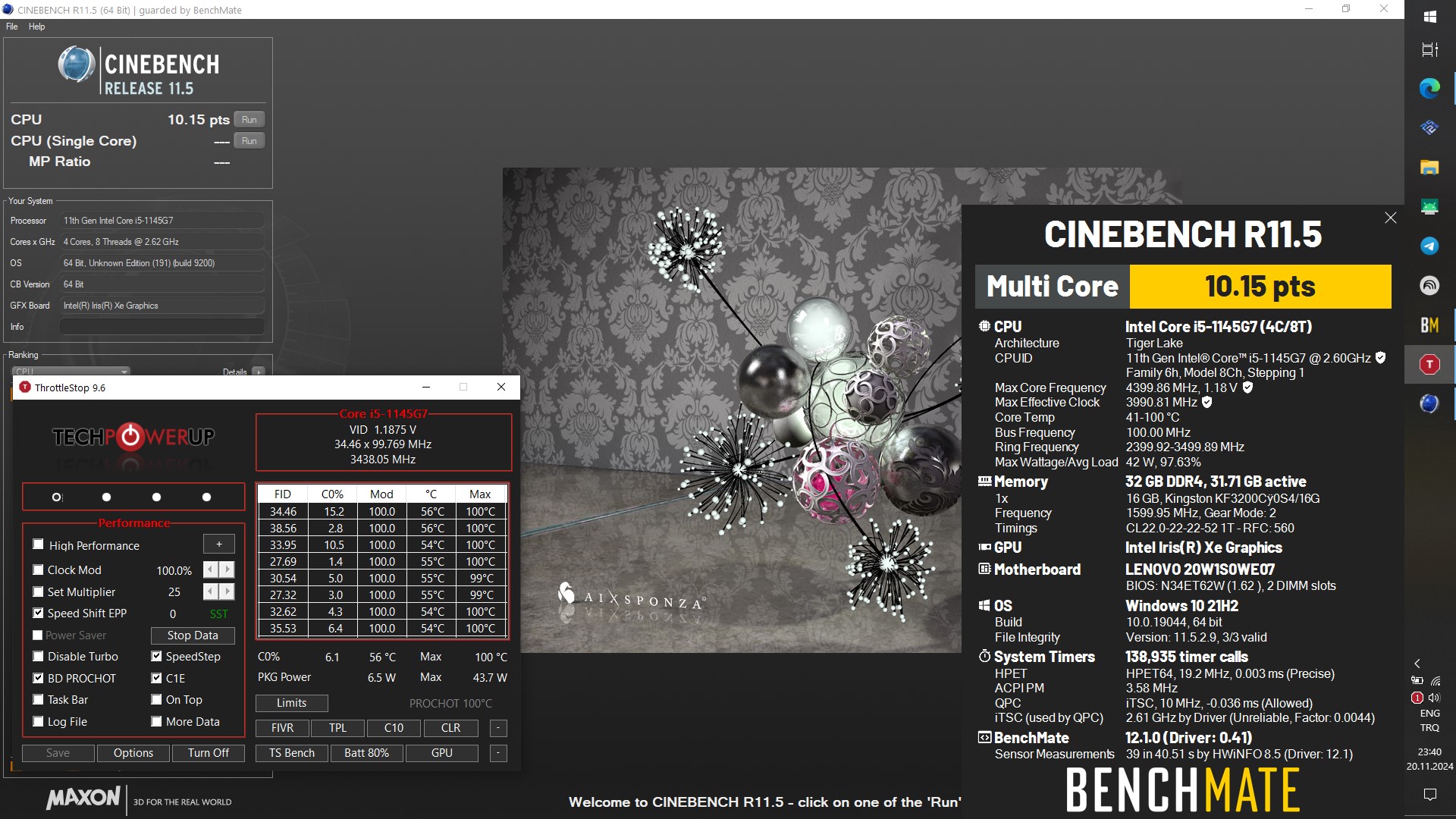Enable the Disable Turbo checkbox
The height and width of the screenshot is (819, 1456).
pyautogui.click(x=38, y=656)
